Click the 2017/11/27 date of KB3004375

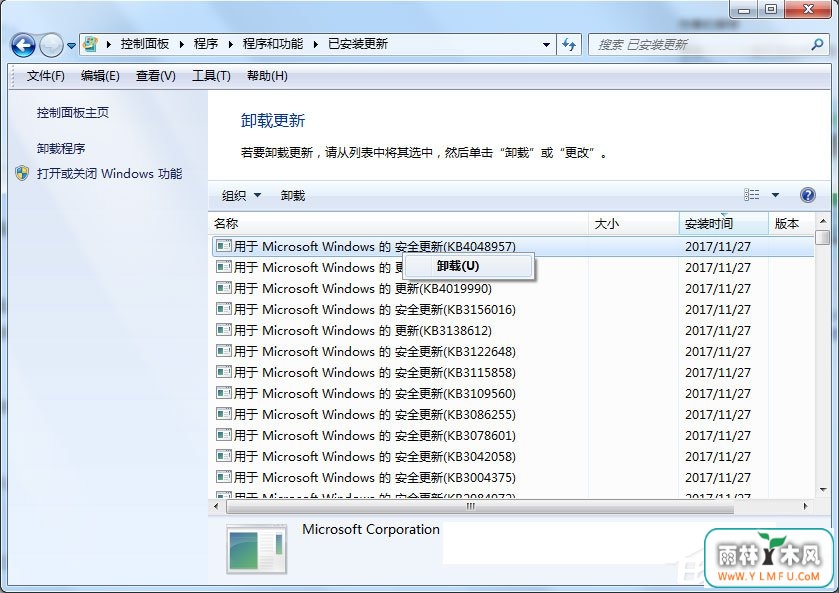tap(718, 477)
